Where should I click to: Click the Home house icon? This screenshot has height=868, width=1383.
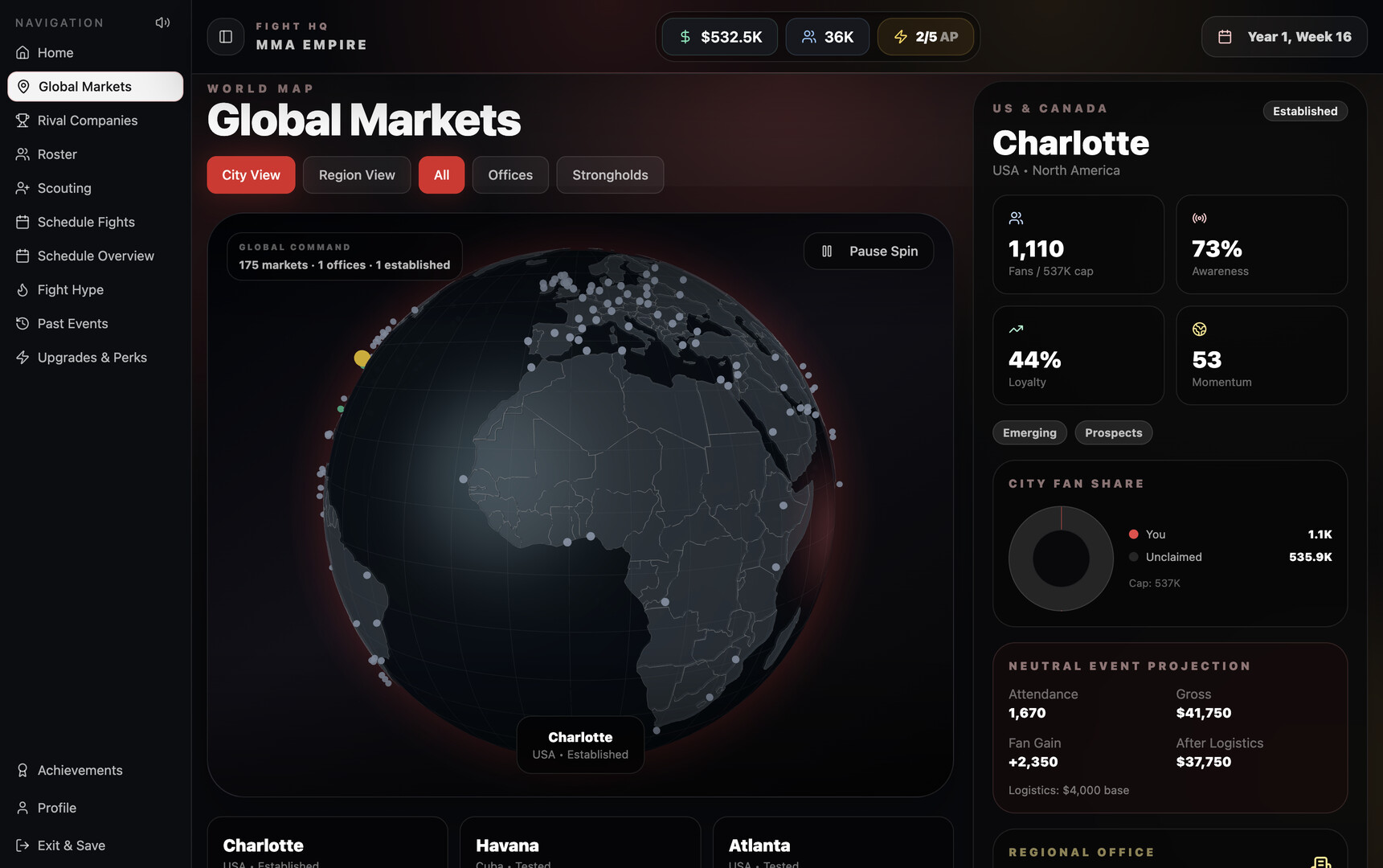point(23,53)
